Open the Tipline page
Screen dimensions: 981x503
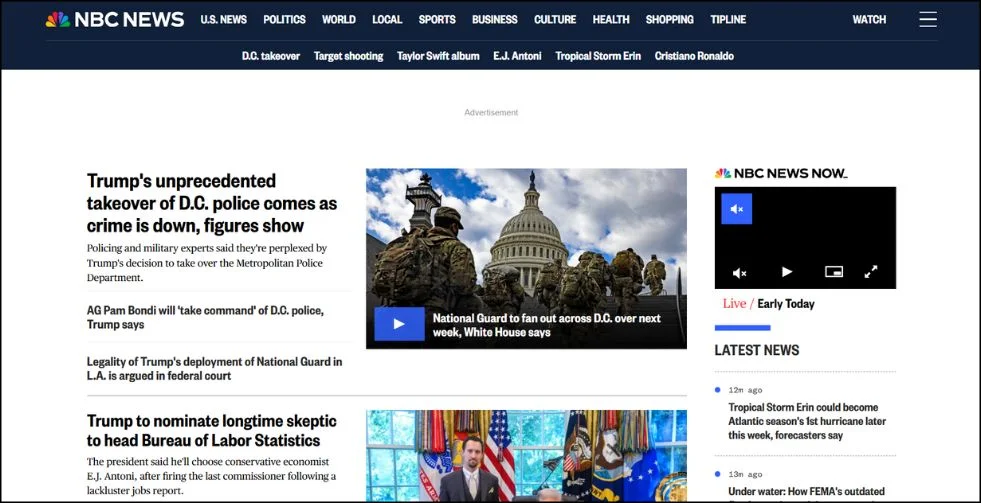(728, 19)
